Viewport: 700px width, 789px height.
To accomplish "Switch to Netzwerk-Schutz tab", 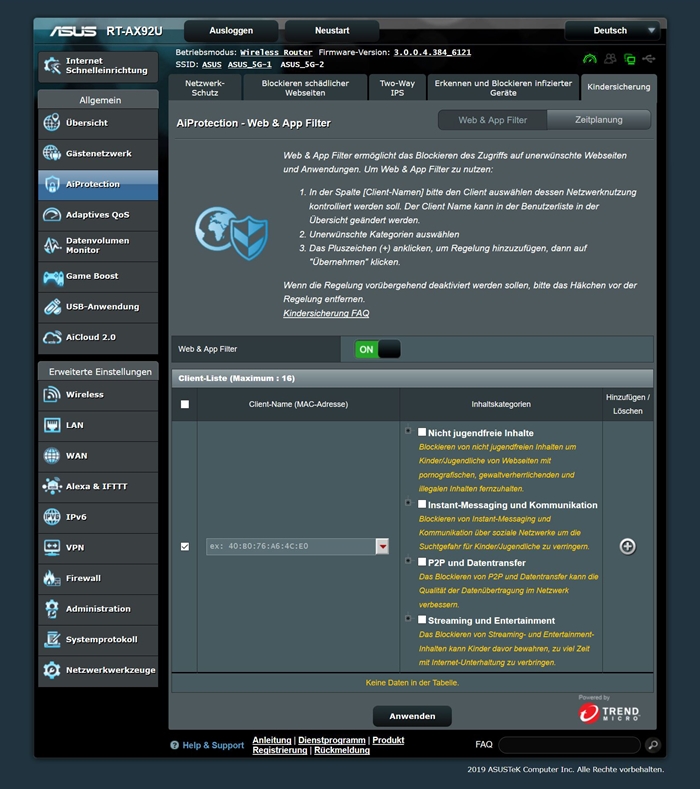I will 205,88.
